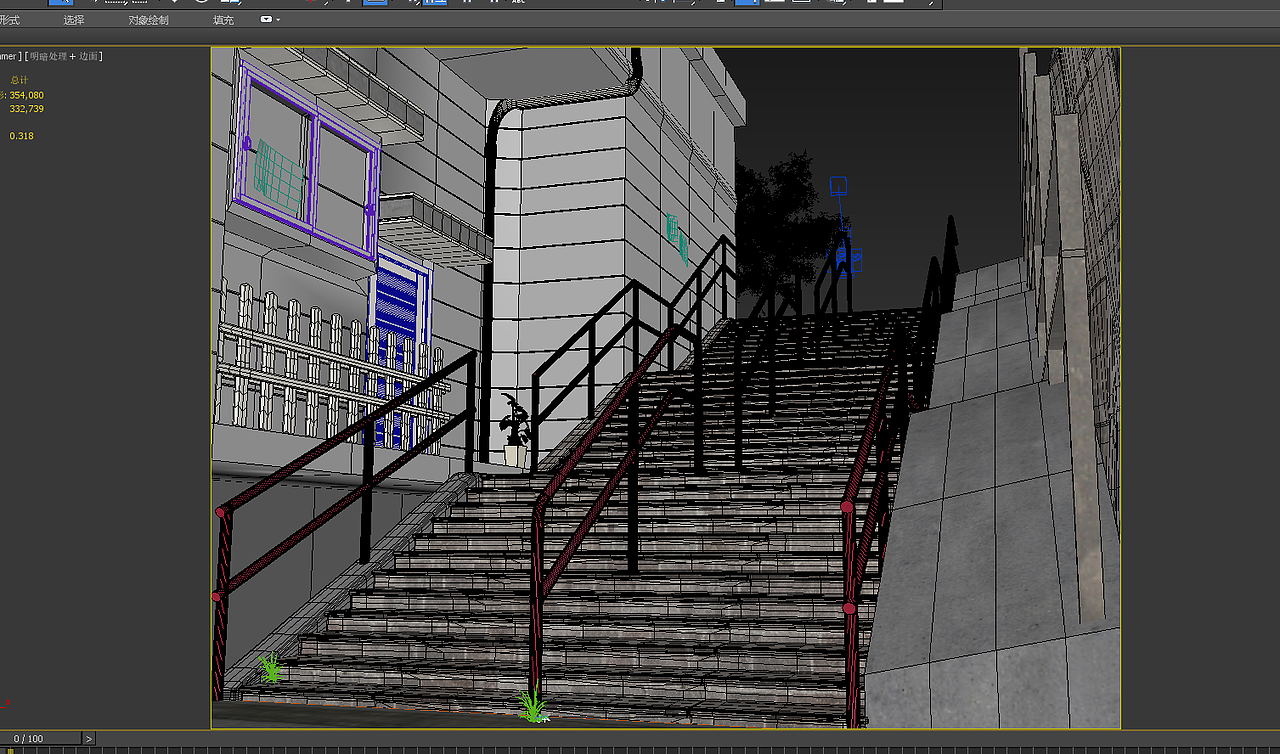The width and height of the screenshot is (1280, 754).
Task: Select the blue light helper gizmo above stairs
Action: (x=839, y=185)
